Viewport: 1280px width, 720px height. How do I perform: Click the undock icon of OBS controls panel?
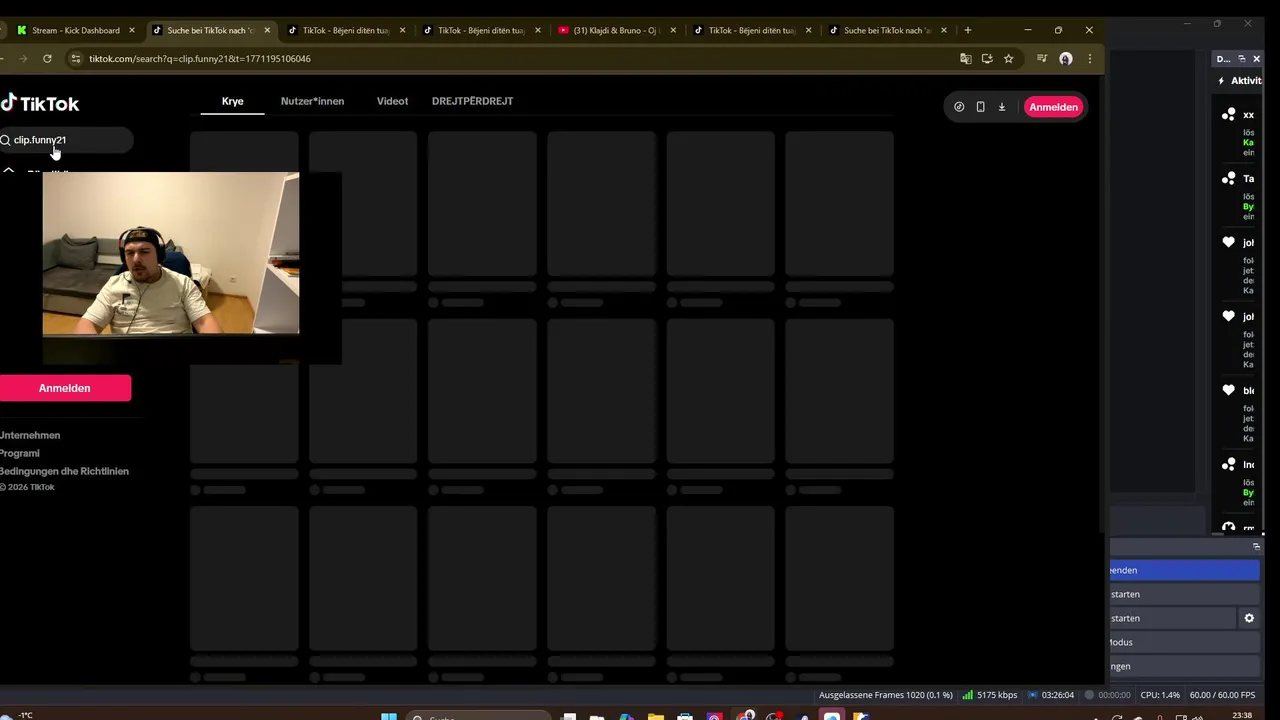tap(1256, 546)
